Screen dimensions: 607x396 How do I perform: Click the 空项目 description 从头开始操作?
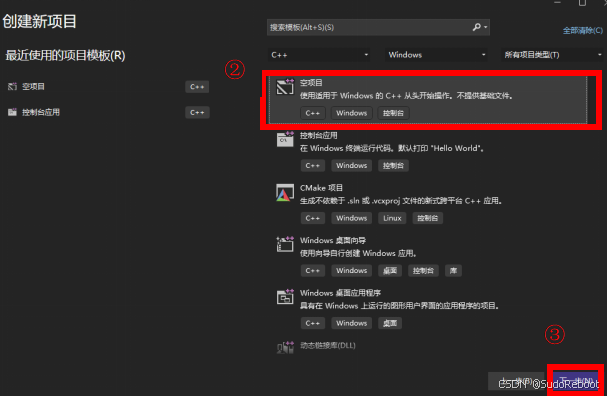[x=407, y=96]
